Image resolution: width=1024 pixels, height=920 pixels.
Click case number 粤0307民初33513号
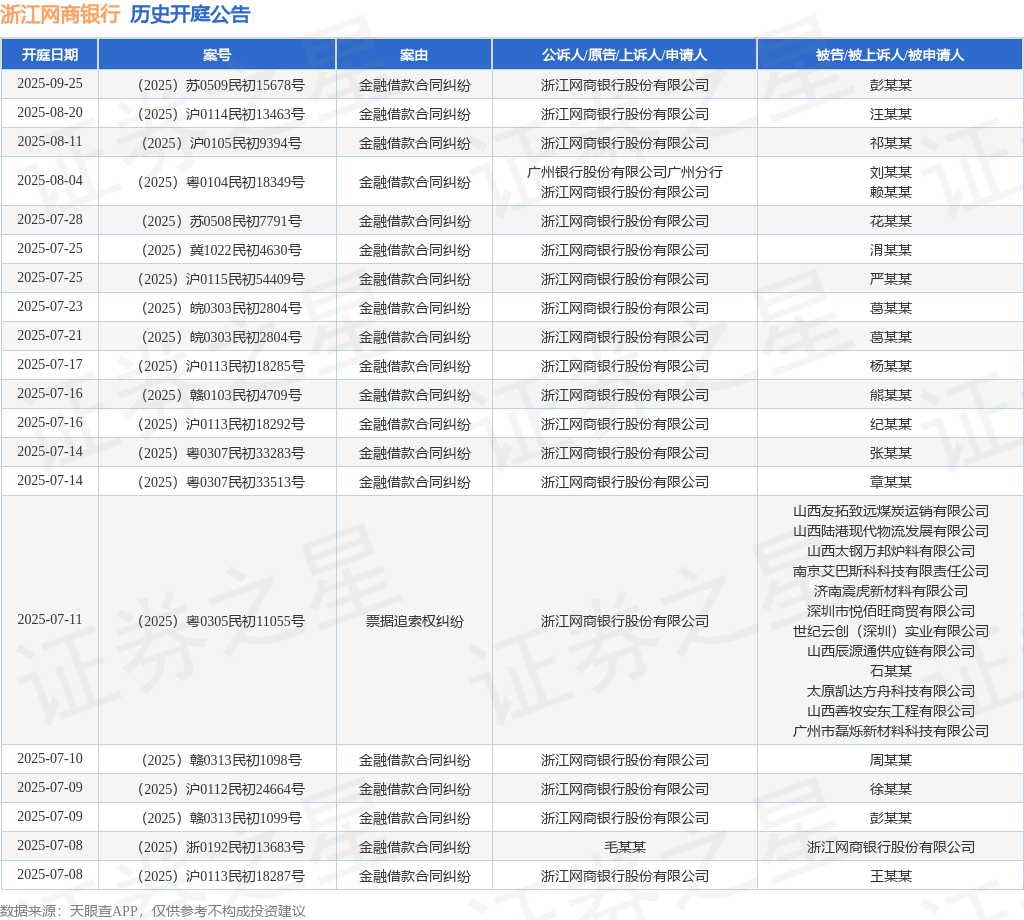221,482
